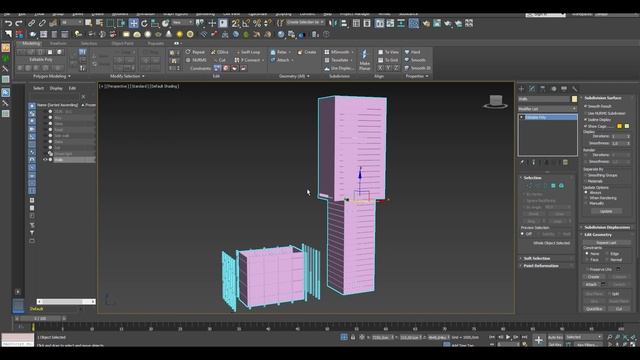This screenshot has height=360, width=640.
Task: Click the Rectangular Selection Region icon
Action: pos(110,23)
